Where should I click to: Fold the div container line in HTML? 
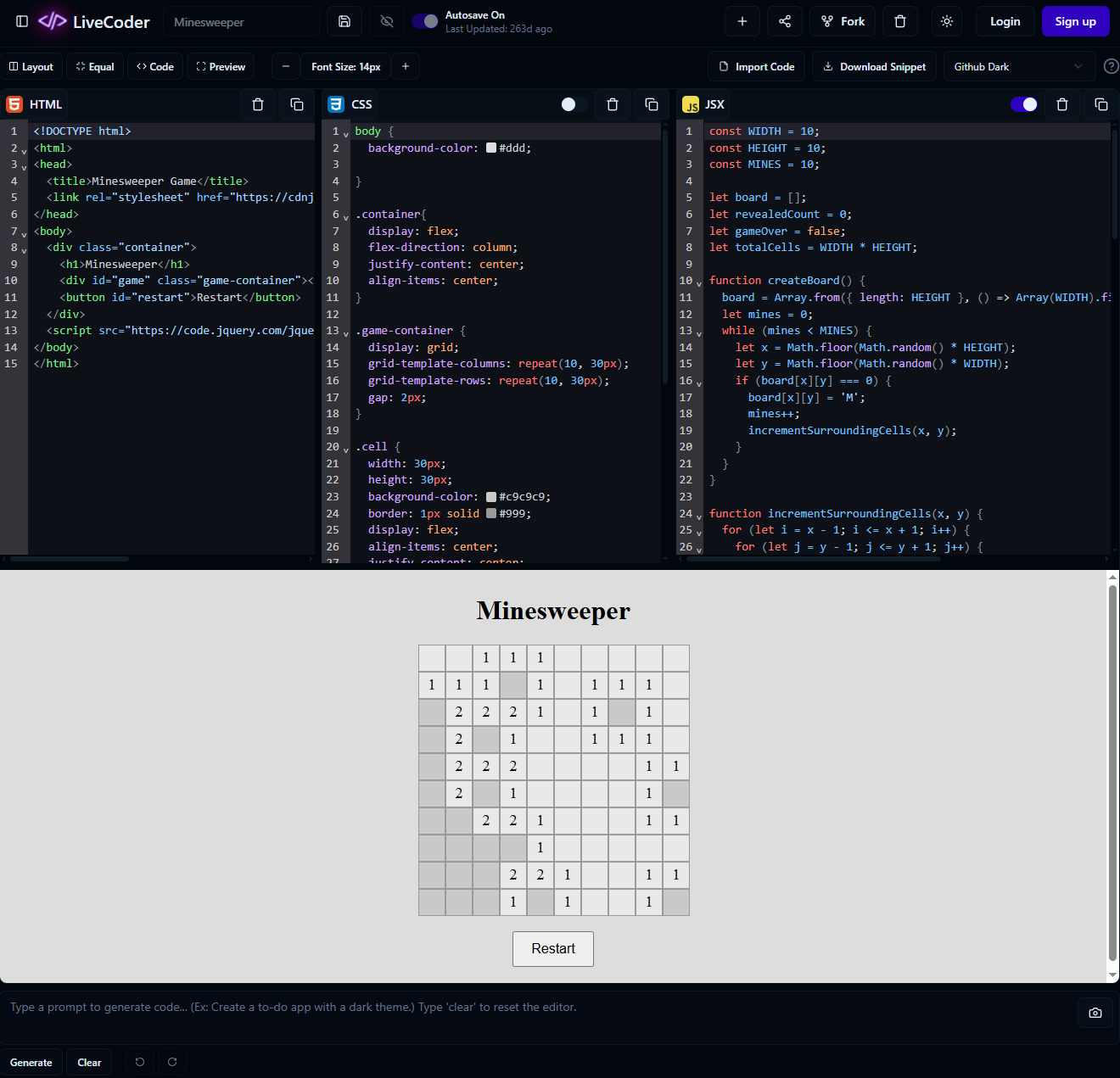coord(24,250)
